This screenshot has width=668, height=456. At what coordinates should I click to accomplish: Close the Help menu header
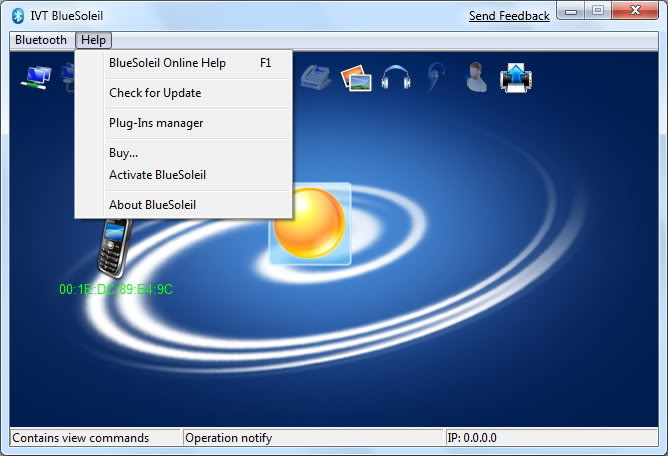pos(93,40)
